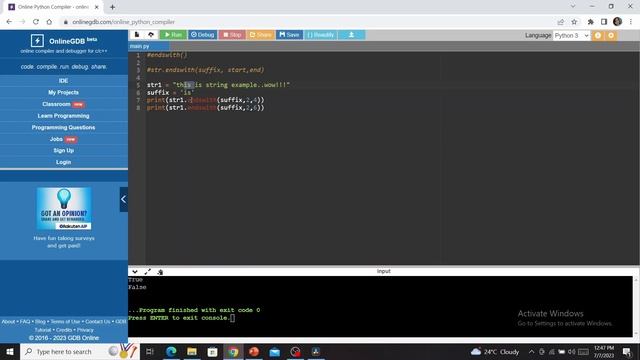Toggle the browser side panel icon

point(604,22)
